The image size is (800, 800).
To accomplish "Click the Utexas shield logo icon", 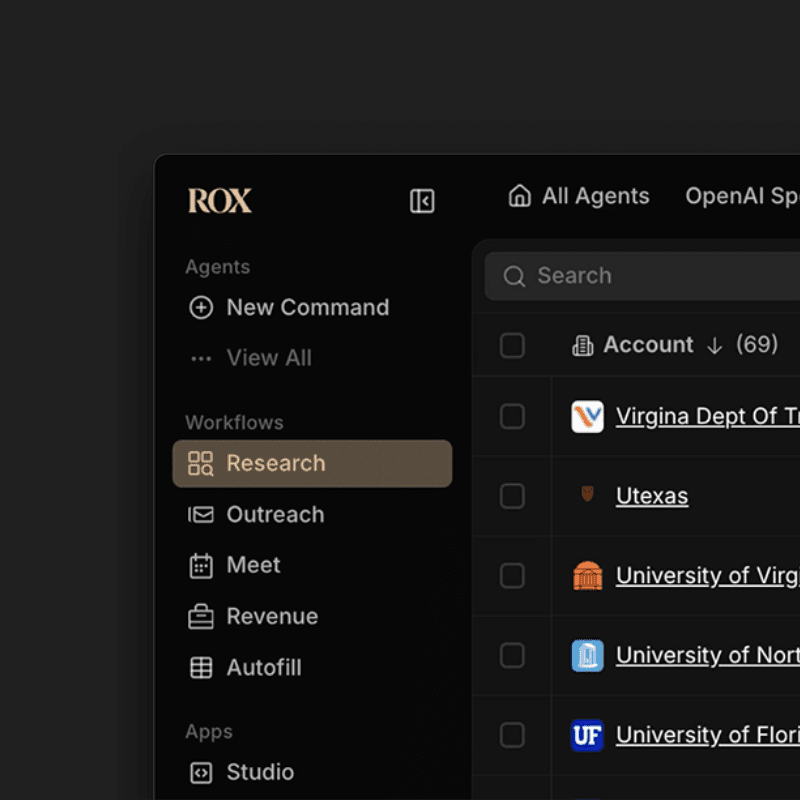I will click(587, 494).
